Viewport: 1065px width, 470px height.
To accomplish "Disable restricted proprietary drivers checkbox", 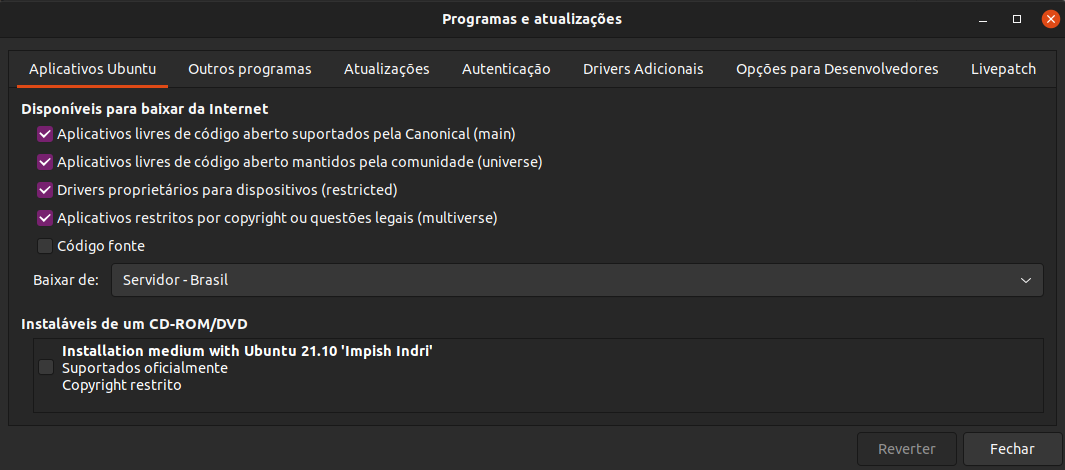I will coord(45,190).
